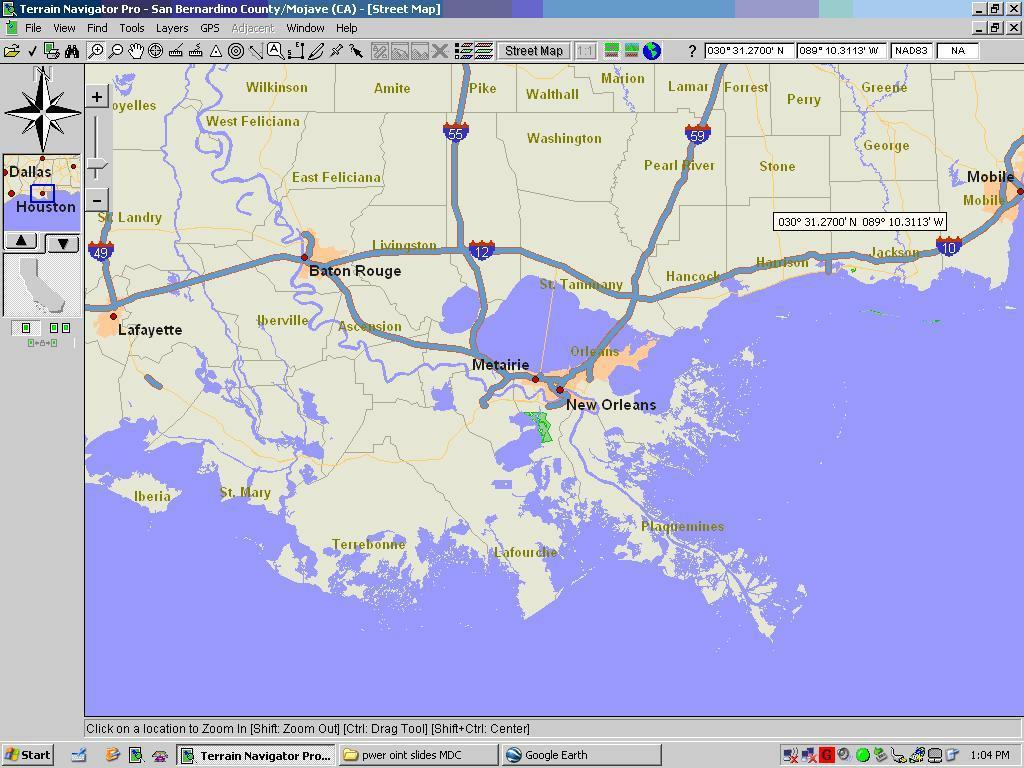
Task: Switch to Google Earth taskbar window
Action: (x=581, y=755)
